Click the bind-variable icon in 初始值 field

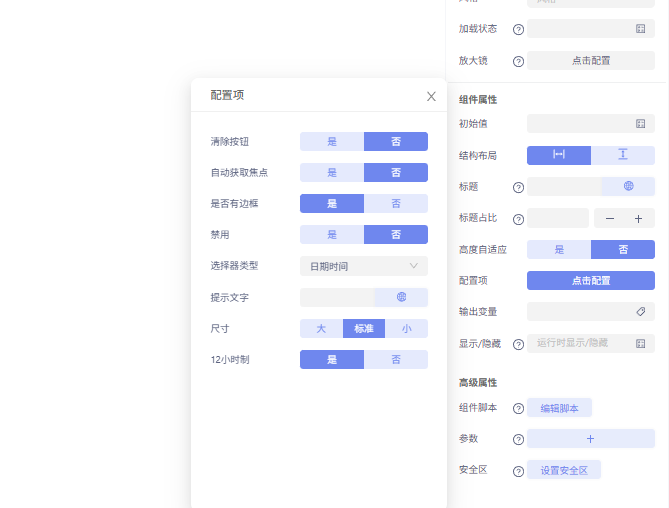tap(640, 124)
